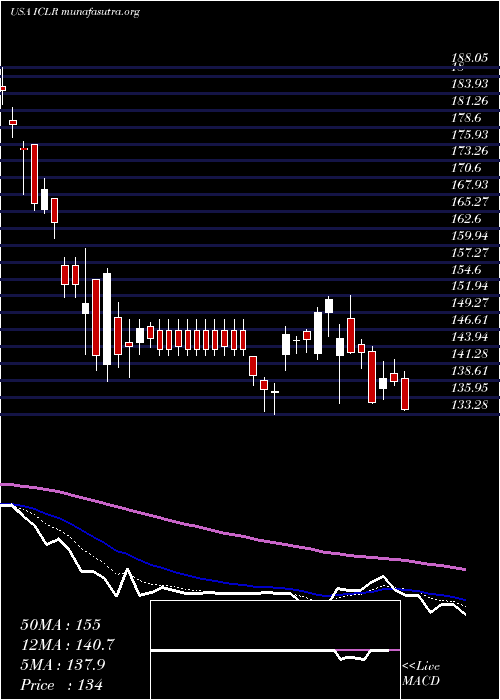The image size is (500, 700).
Task: Select the 181.26 price axis label
Action: coord(471,100)
